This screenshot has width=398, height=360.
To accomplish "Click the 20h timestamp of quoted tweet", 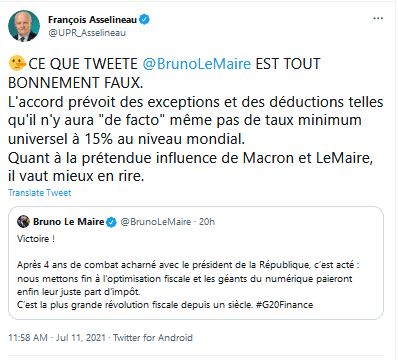I will 207,222.
